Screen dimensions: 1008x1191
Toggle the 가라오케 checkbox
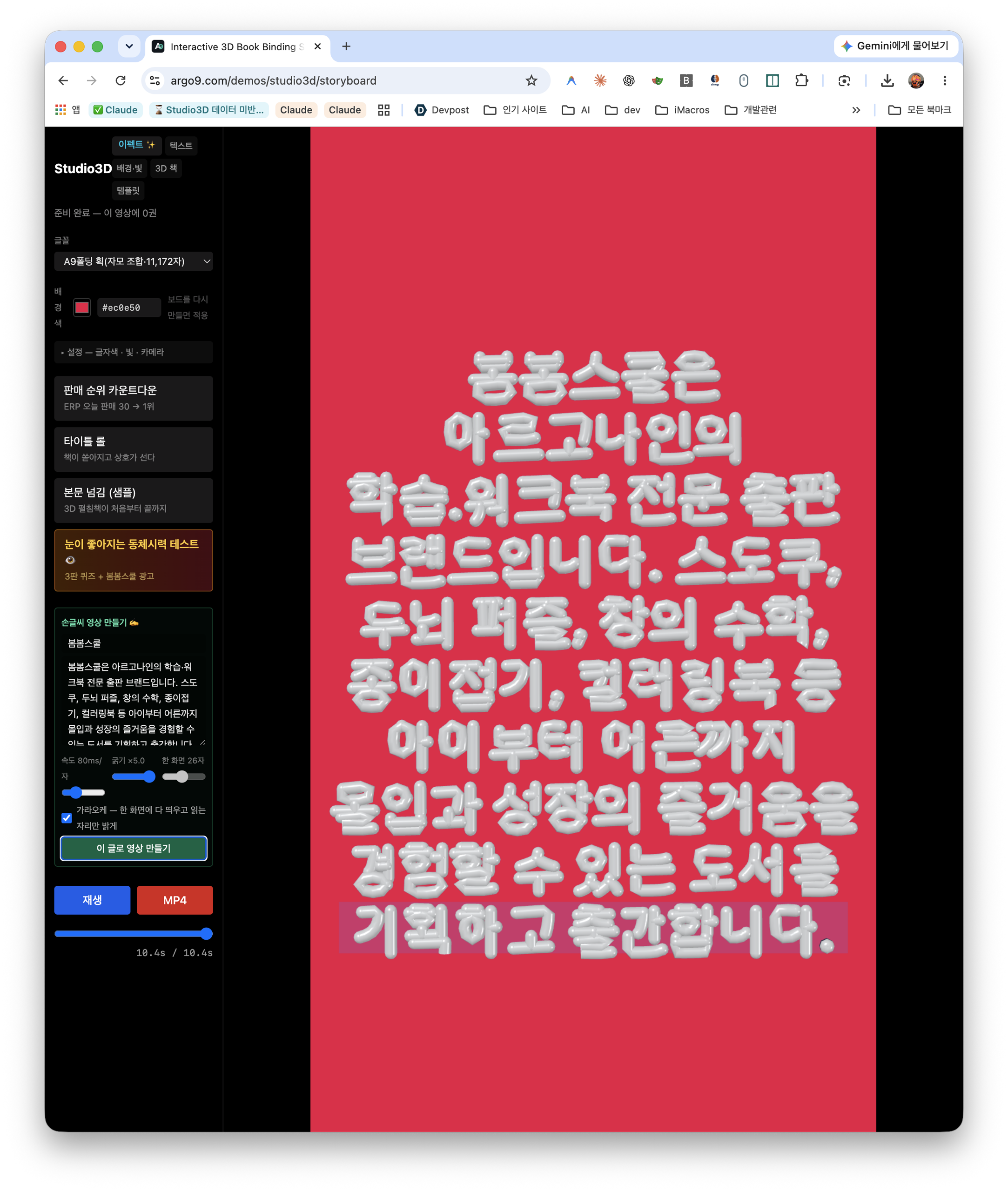(x=67, y=817)
